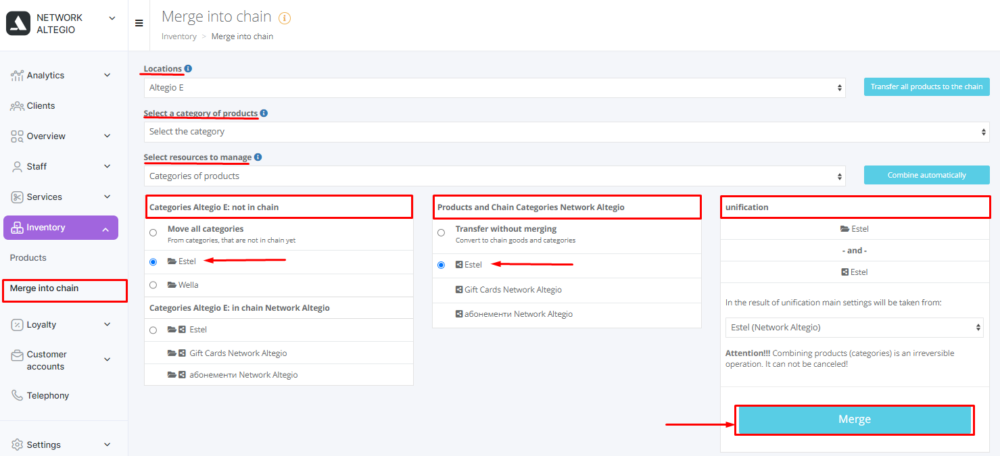The image size is (1000, 456).
Task: Open Products in the Inventory submenu
Action: [x=28, y=258]
